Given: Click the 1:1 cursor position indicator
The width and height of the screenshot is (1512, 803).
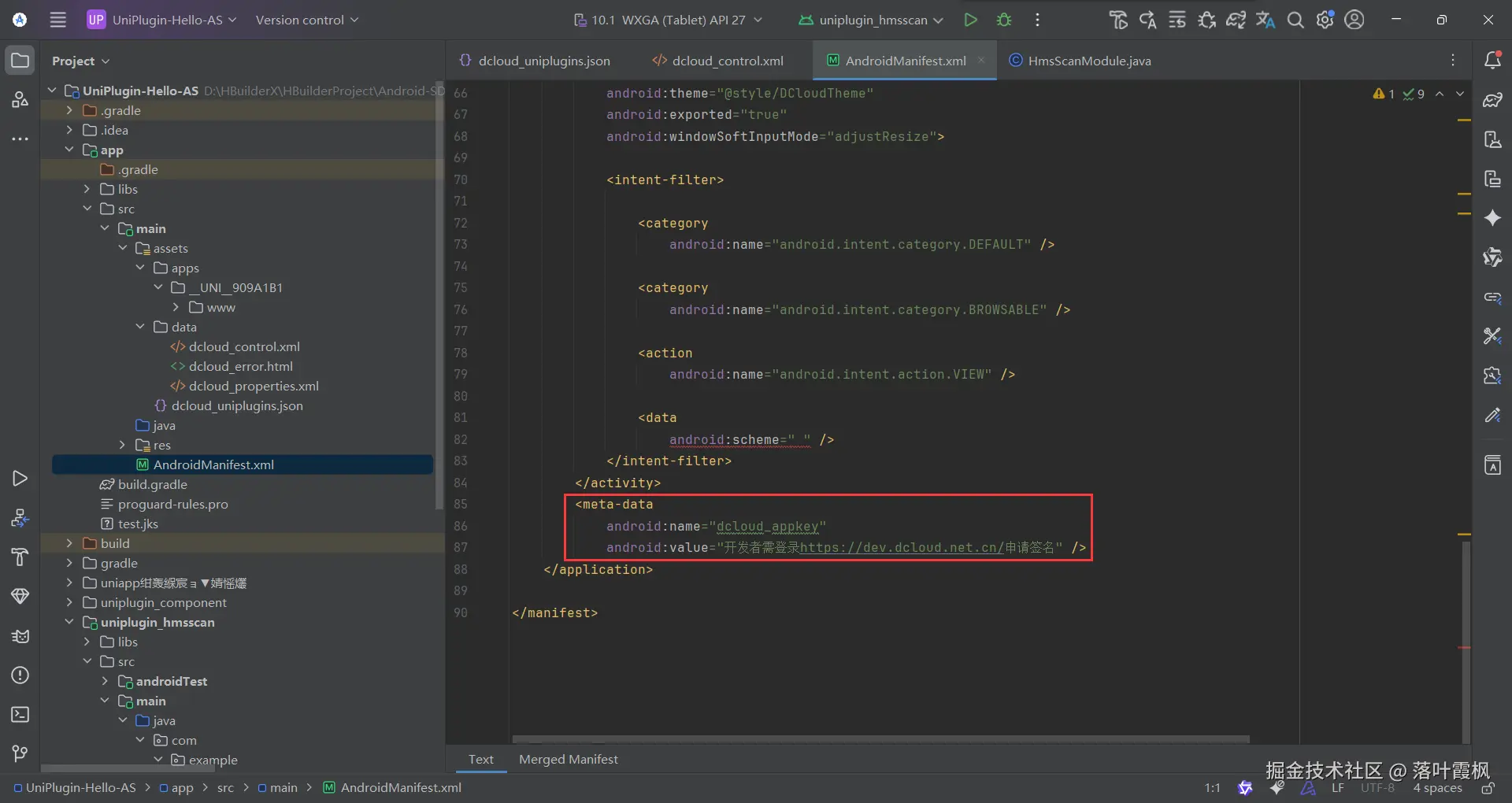Looking at the screenshot, I should click(x=1212, y=788).
